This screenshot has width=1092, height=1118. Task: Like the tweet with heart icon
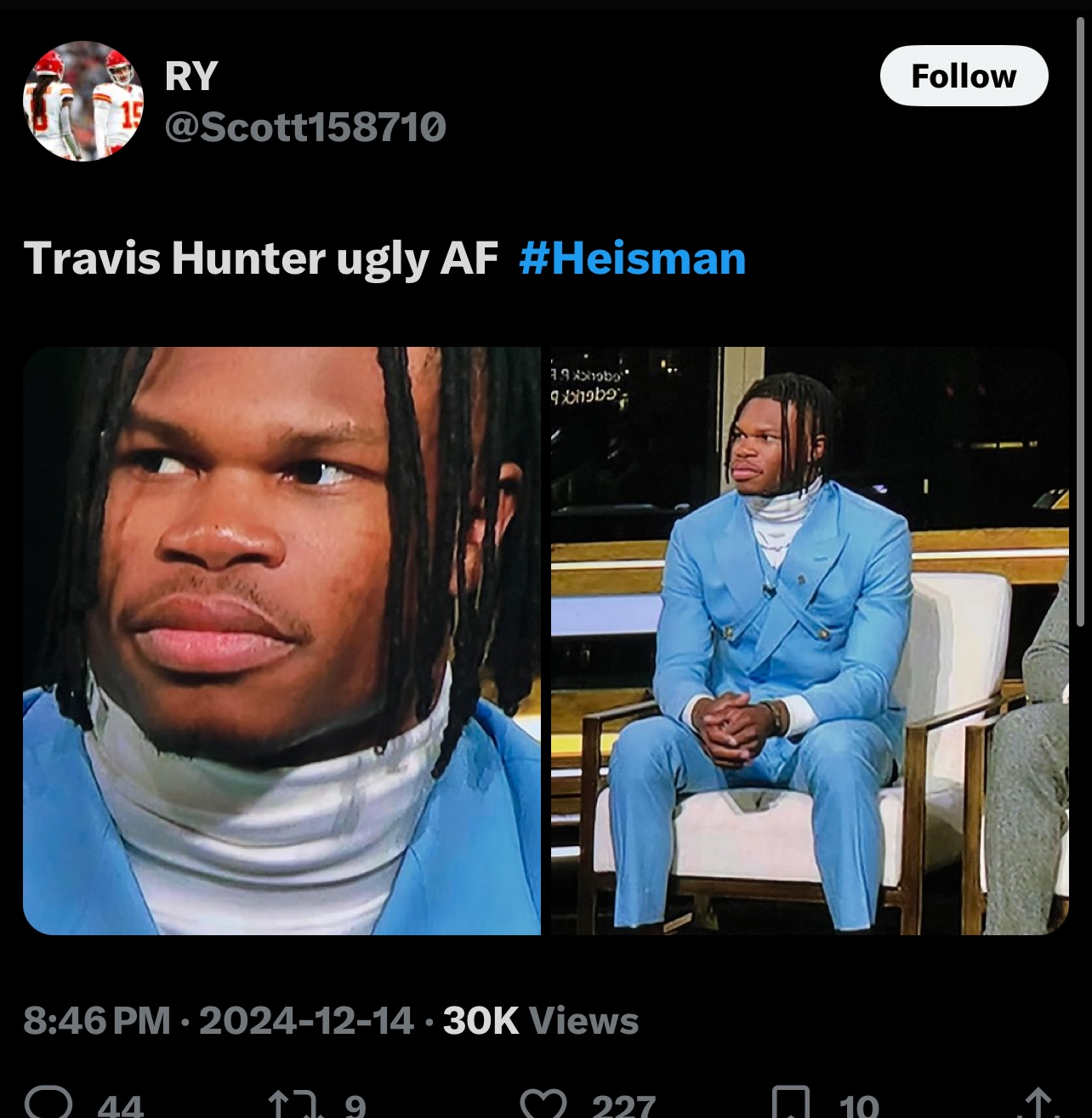click(543, 1104)
